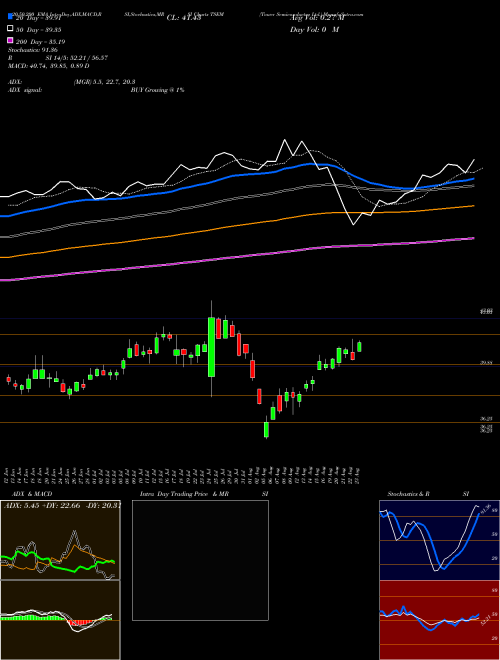Click the CL: 41.43 closing price label
Viewport: 500px width, 660px height.
[x=184, y=18]
